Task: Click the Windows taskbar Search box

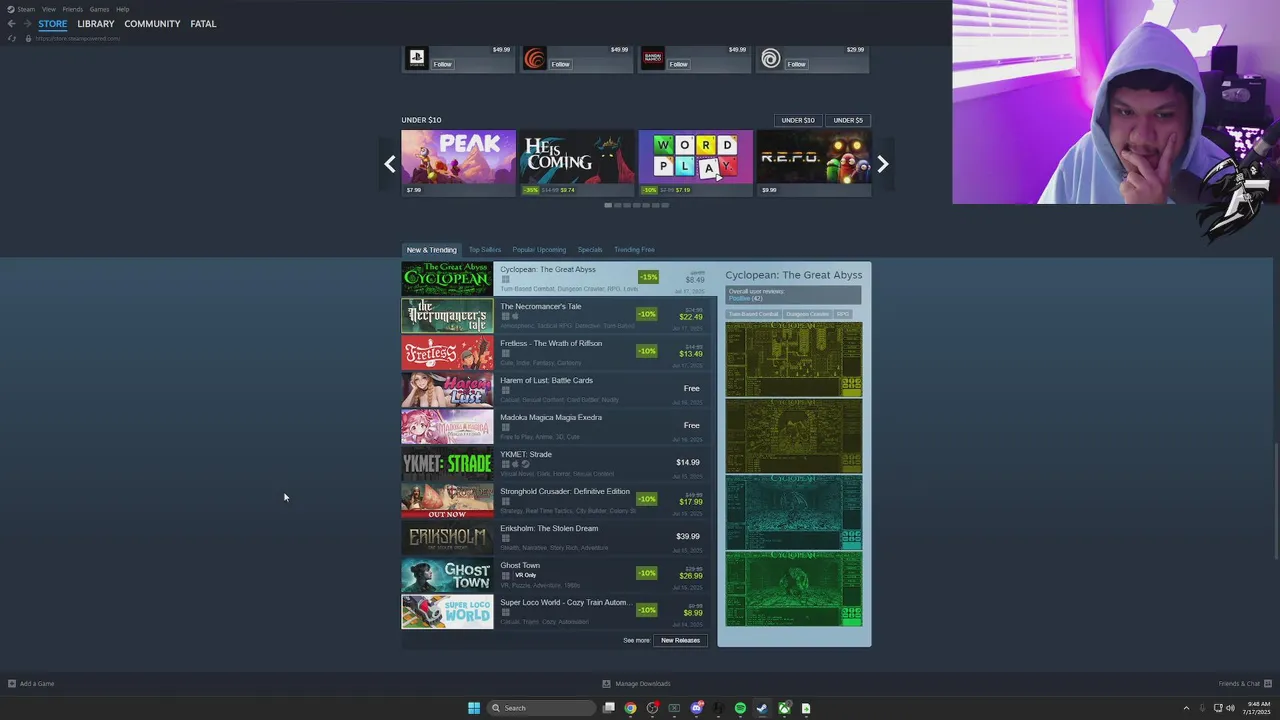Action: 541,708
